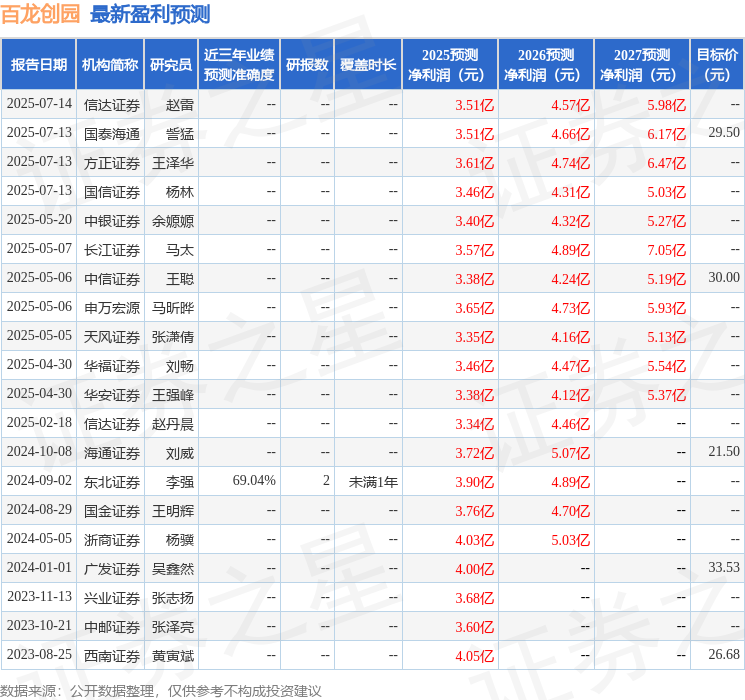Click institution 西南证券
Image resolution: width=745 pixels, height=700 pixels.
pyautogui.click(x=112, y=656)
